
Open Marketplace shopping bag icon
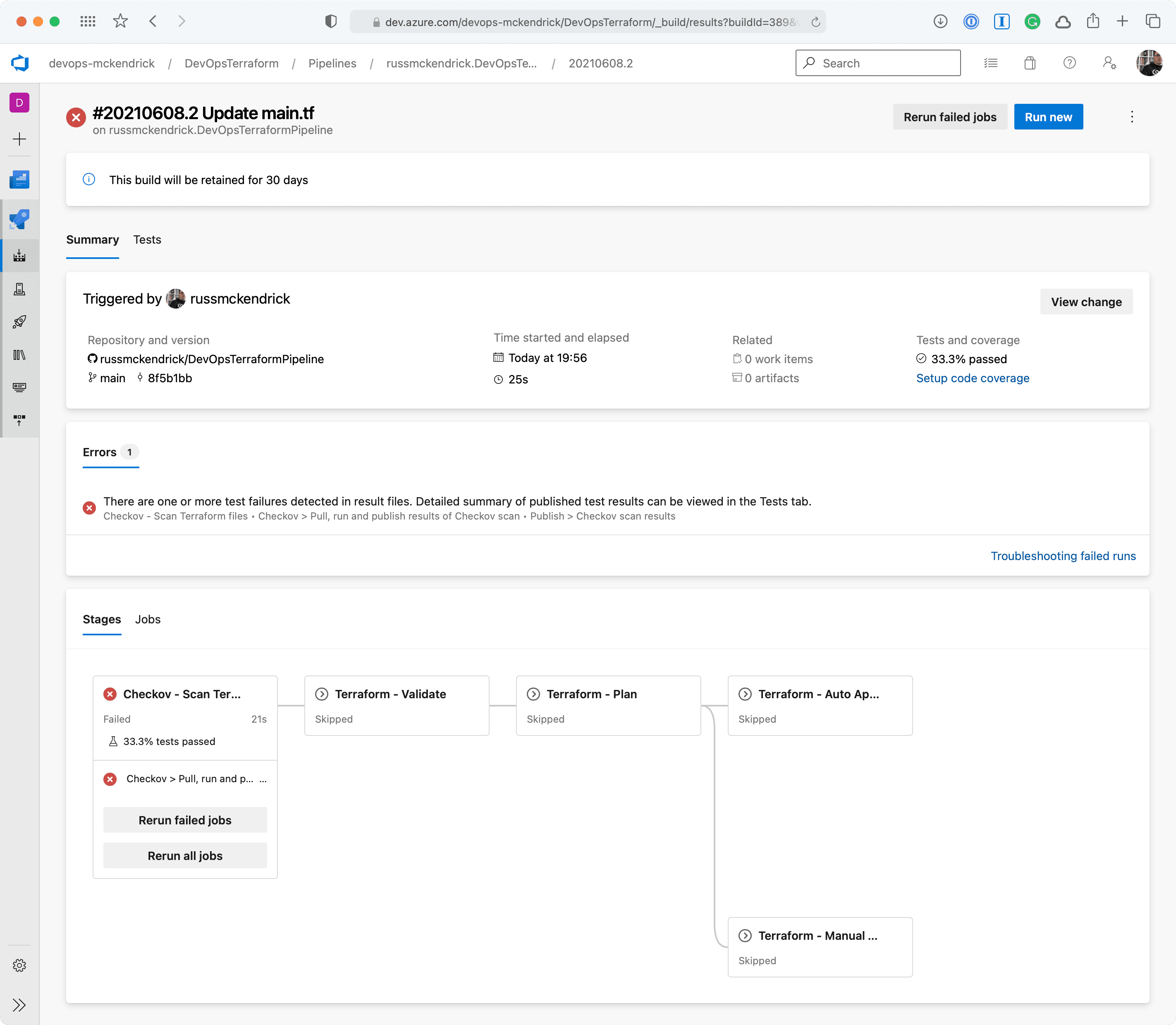click(1030, 63)
